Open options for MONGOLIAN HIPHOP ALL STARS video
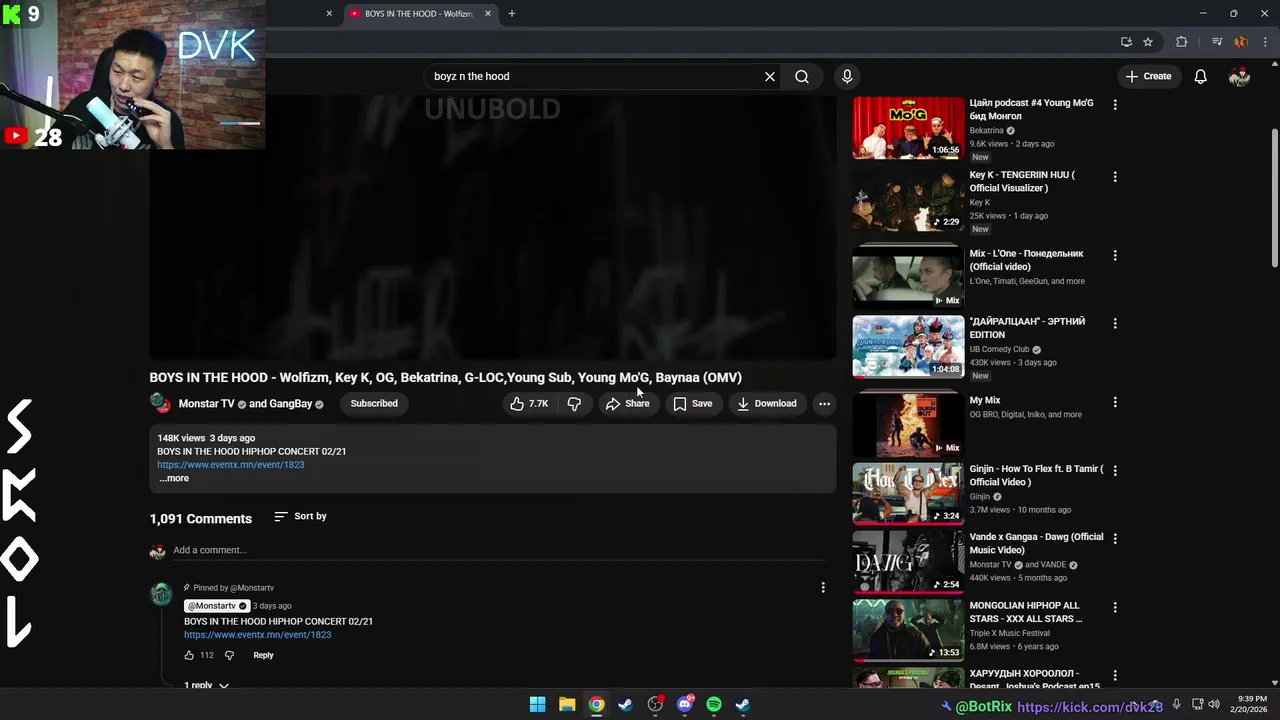This screenshot has height=720, width=1280. pyautogui.click(x=1115, y=607)
